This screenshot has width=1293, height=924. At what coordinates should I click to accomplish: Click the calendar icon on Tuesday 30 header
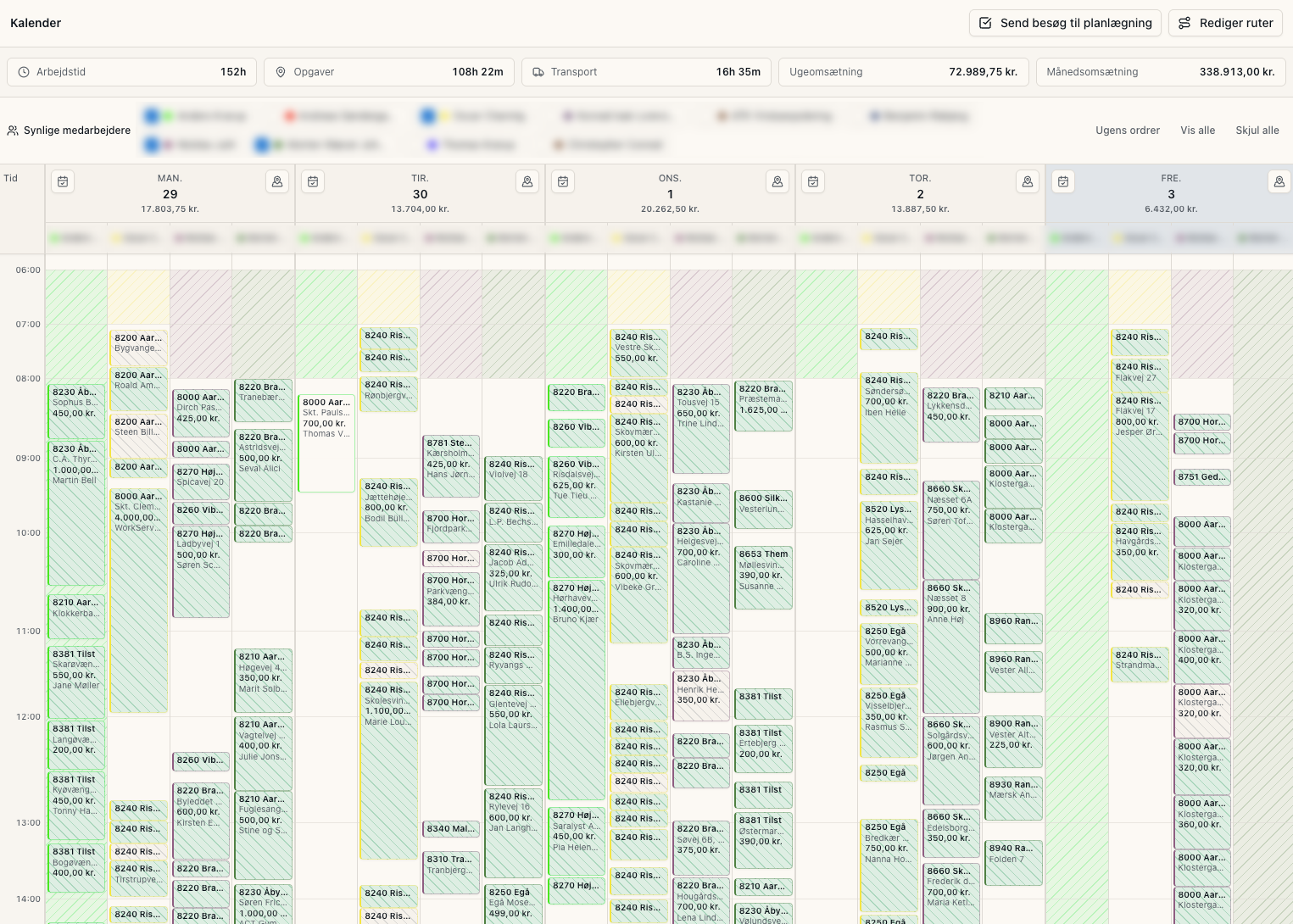coord(313,181)
